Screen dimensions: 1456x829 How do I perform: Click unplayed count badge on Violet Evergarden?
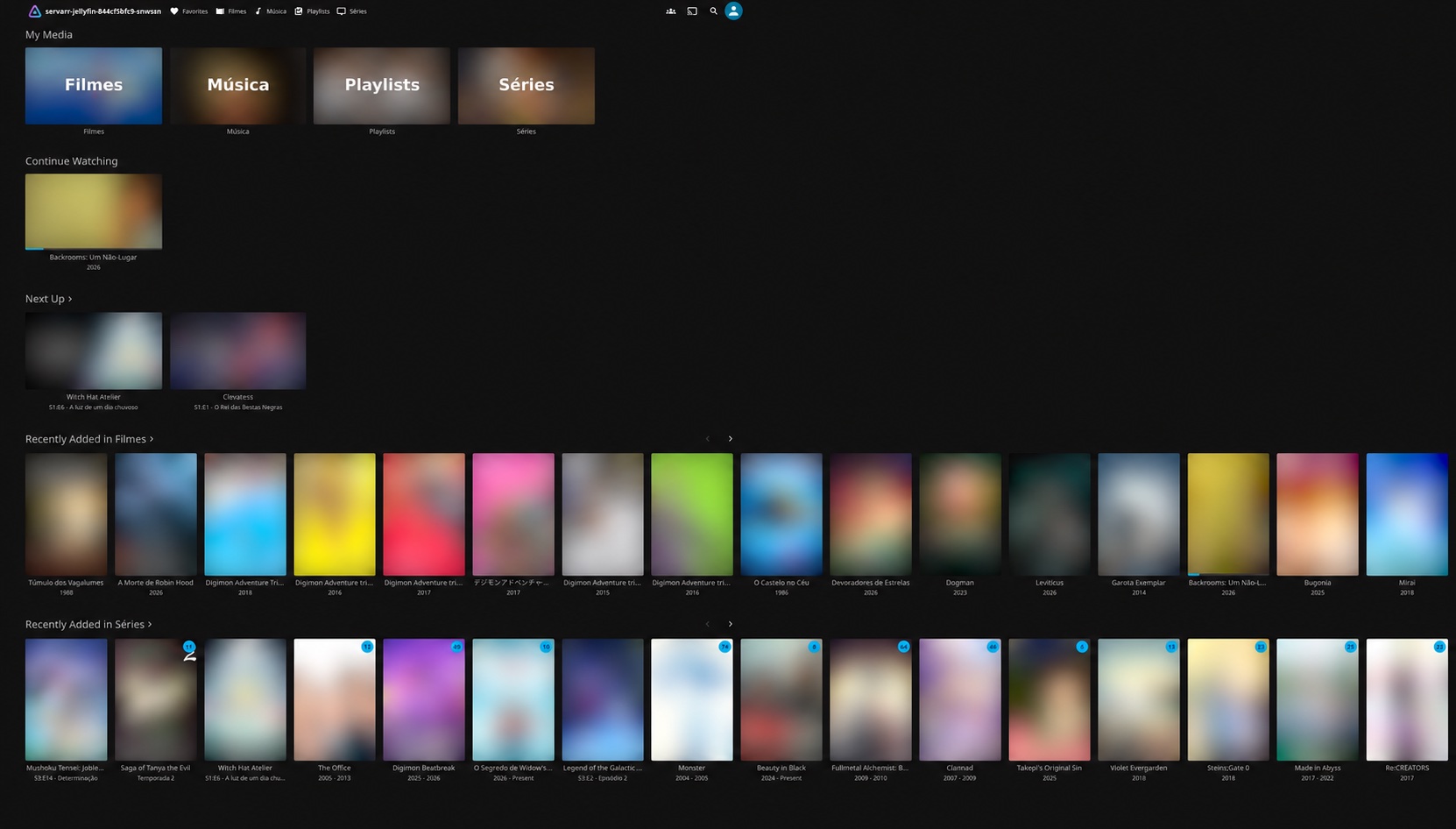(1171, 647)
